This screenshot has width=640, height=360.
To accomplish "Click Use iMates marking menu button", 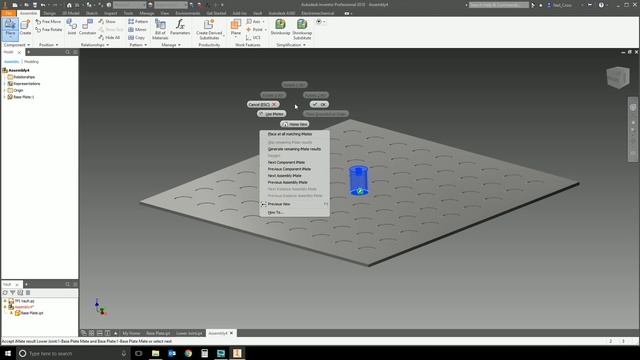I will click(271, 114).
